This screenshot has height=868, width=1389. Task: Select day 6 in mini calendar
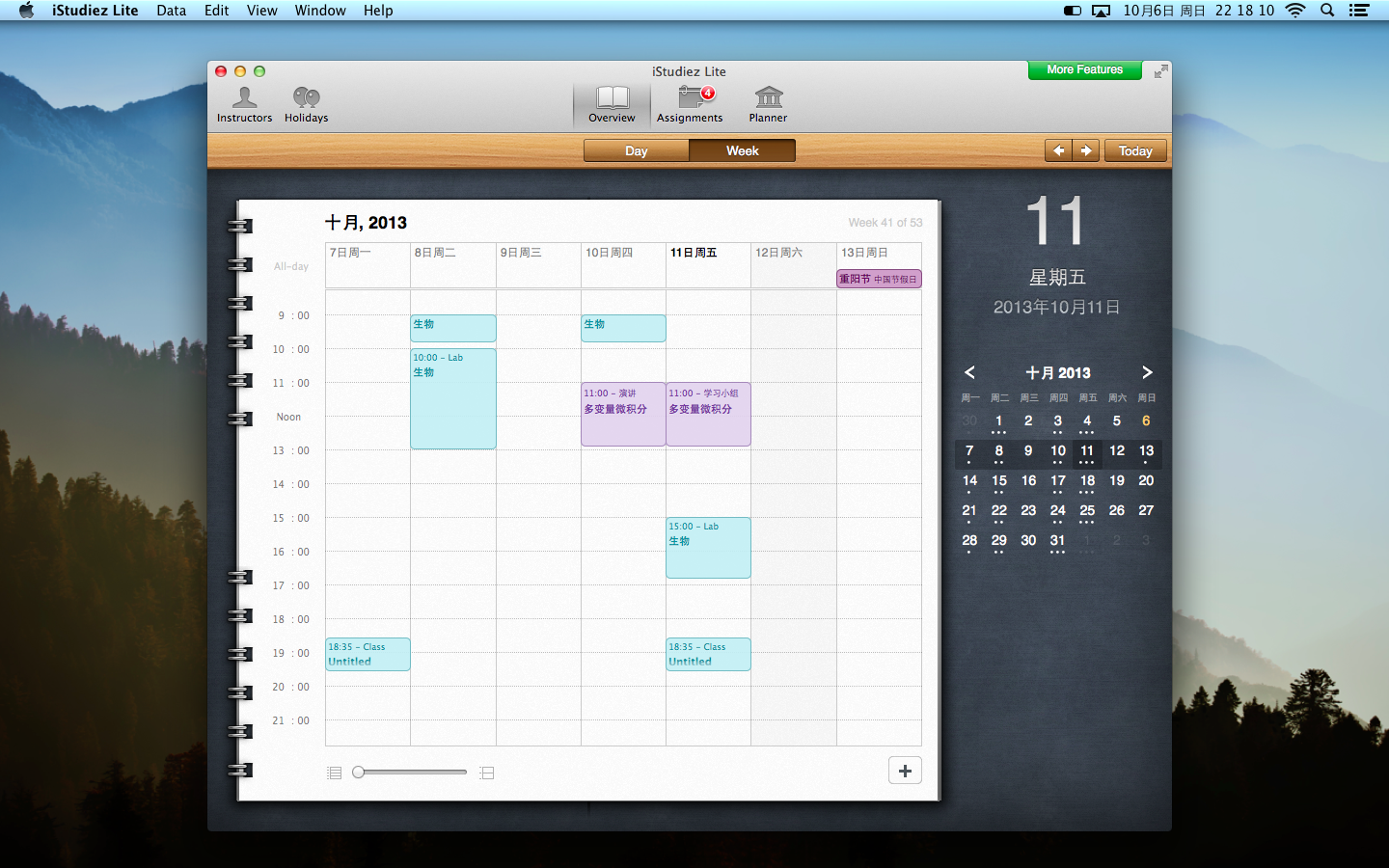[1146, 421]
